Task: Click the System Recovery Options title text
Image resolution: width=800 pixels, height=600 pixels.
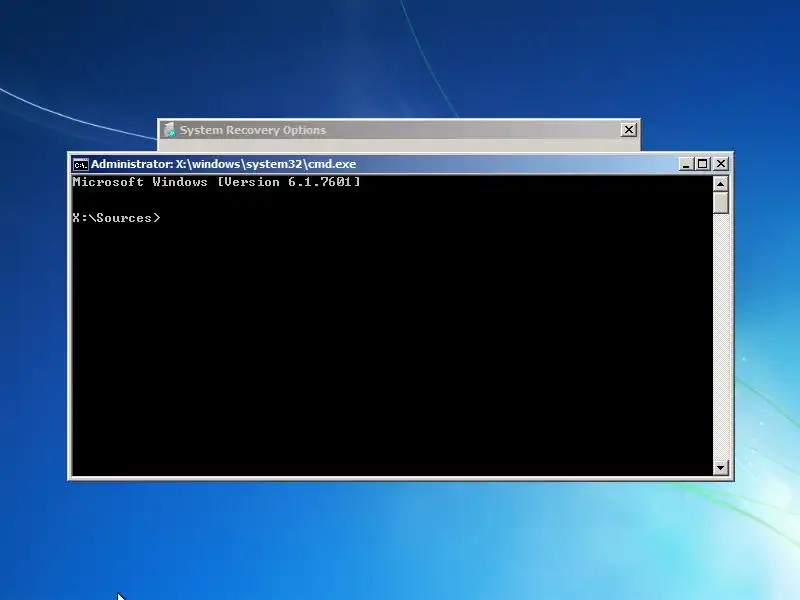Action: click(x=253, y=130)
